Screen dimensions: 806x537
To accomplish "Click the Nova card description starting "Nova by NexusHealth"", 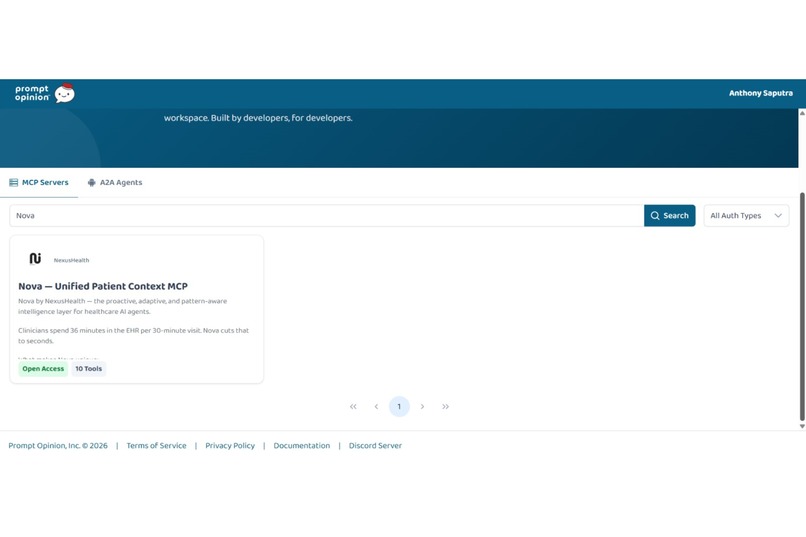I will pyautogui.click(x=122, y=306).
